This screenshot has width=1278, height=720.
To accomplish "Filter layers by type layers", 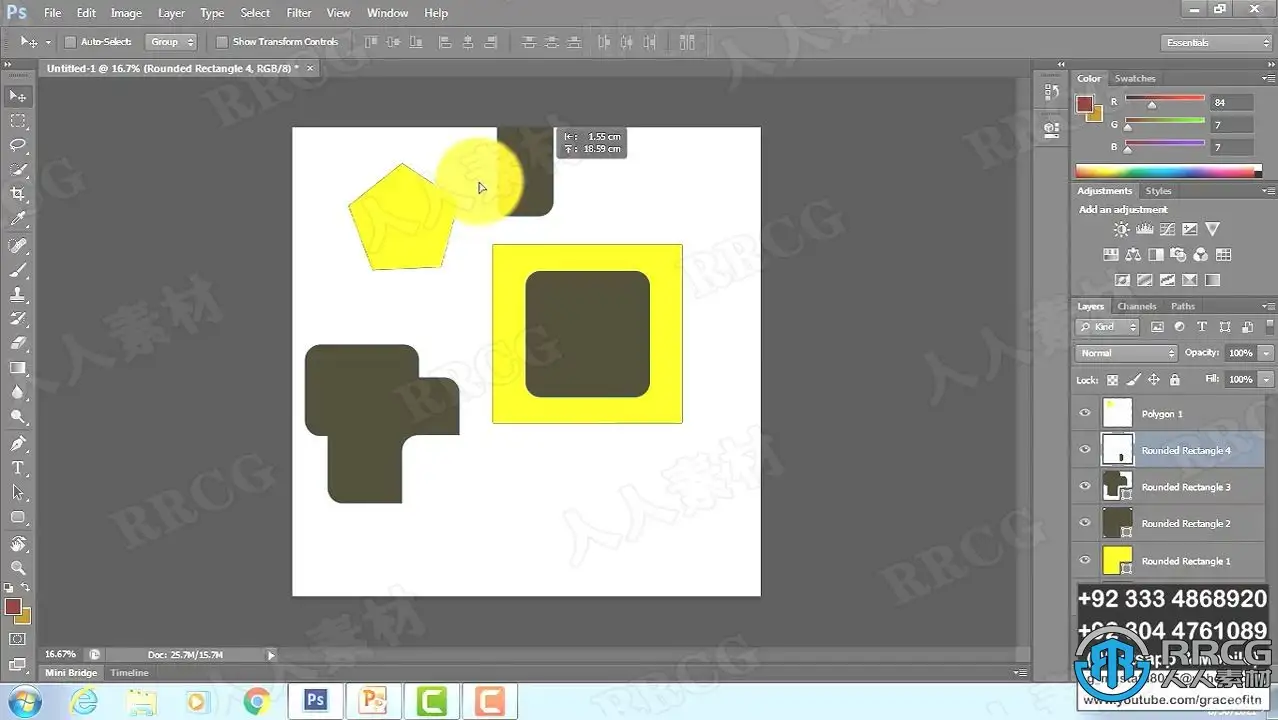I will pyautogui.click(x=1202, y=327).
